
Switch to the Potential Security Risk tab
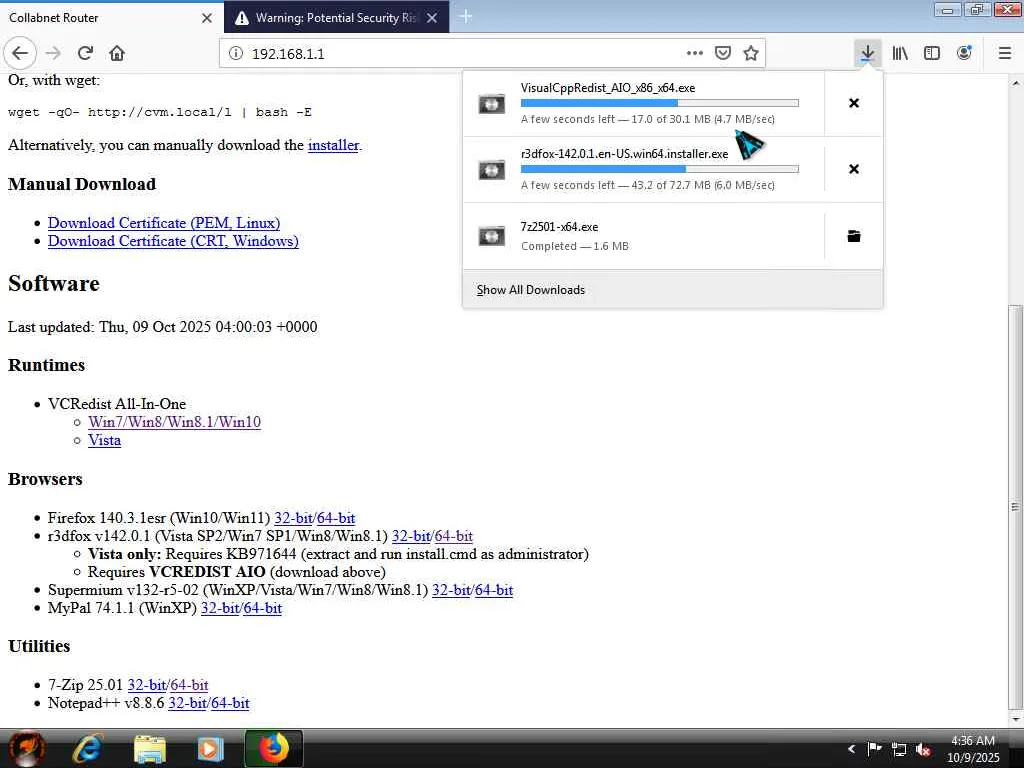(x=336, y=18)
